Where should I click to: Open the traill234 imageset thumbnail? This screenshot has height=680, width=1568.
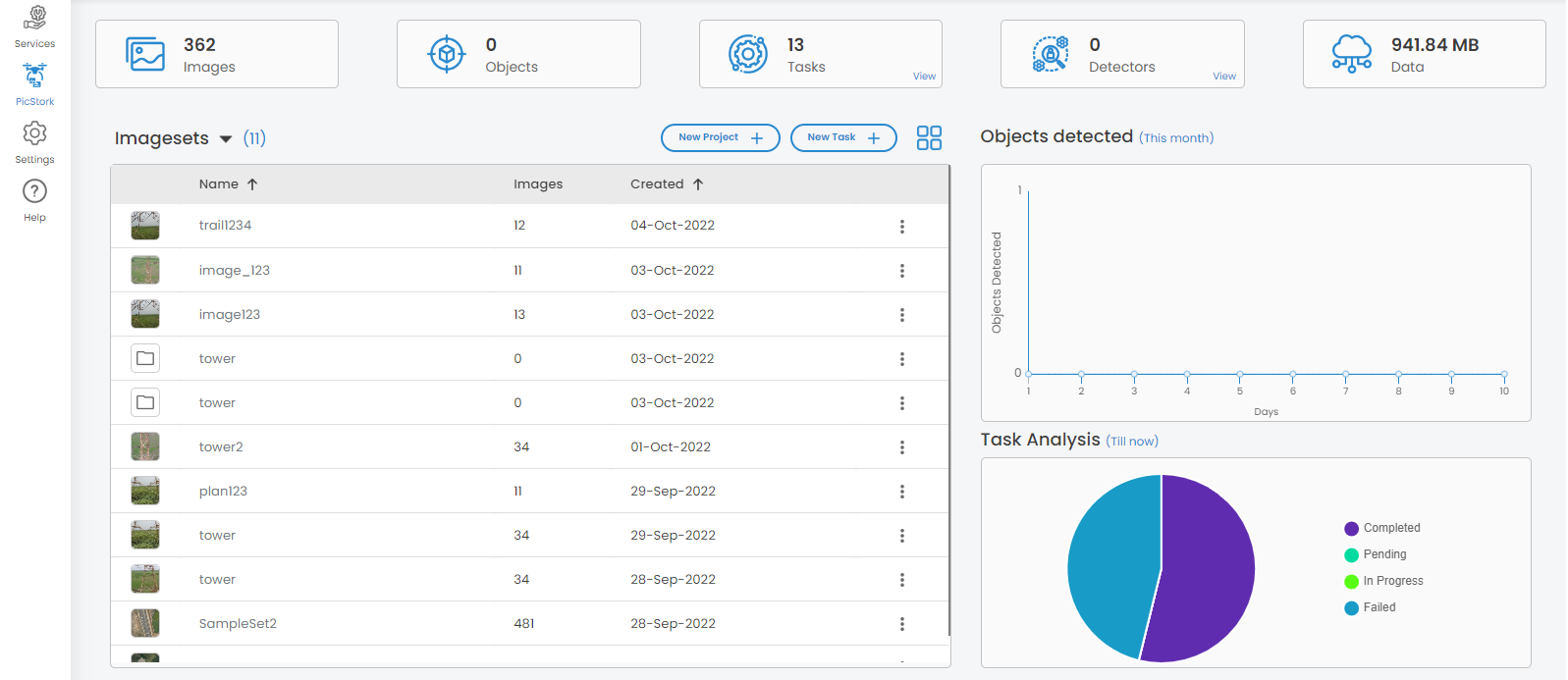pyautogui.click(x=145, y=226)
